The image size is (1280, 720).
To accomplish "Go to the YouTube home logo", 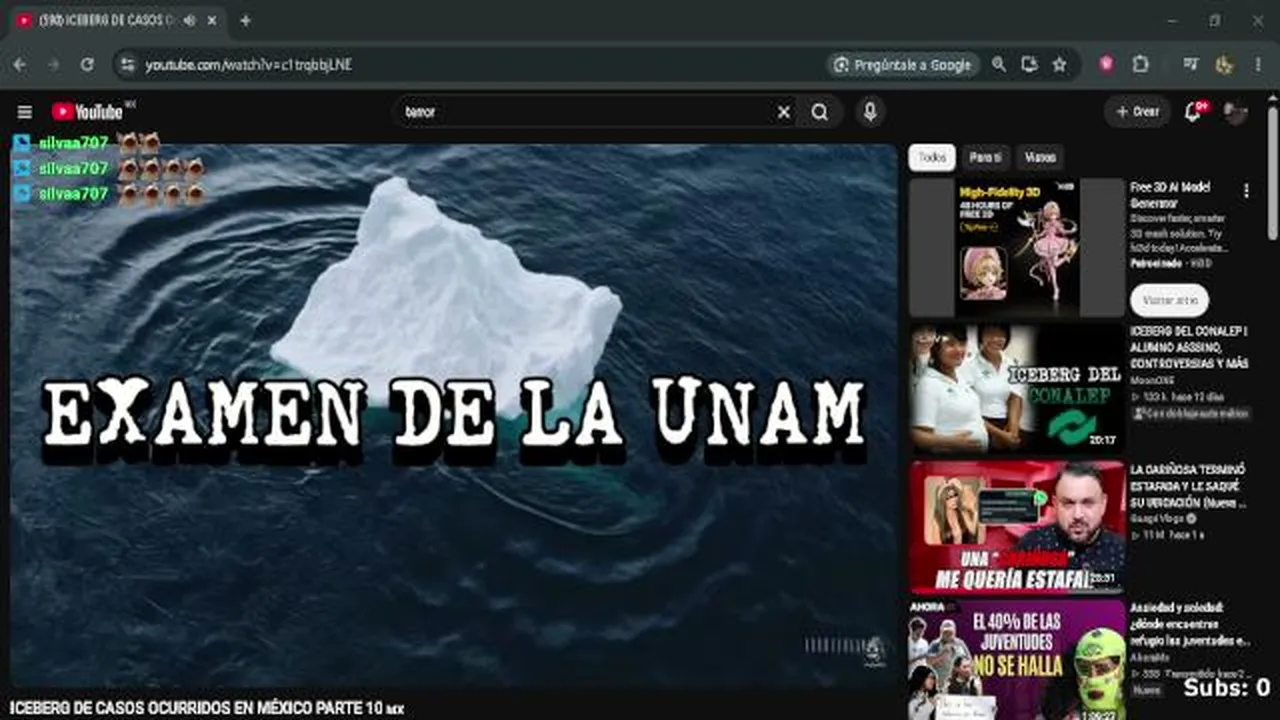I will click(x=87, y=112).
